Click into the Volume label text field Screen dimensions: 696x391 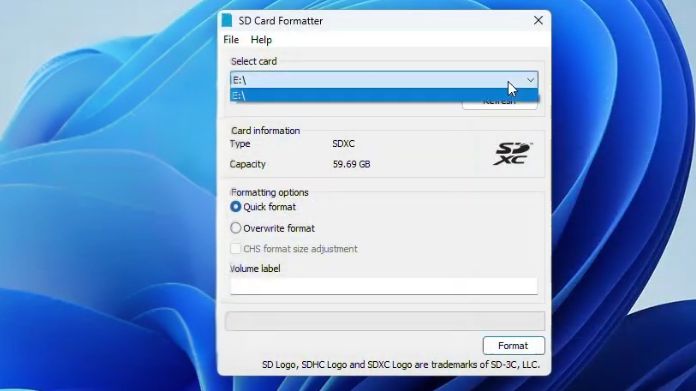pos(384,286)
